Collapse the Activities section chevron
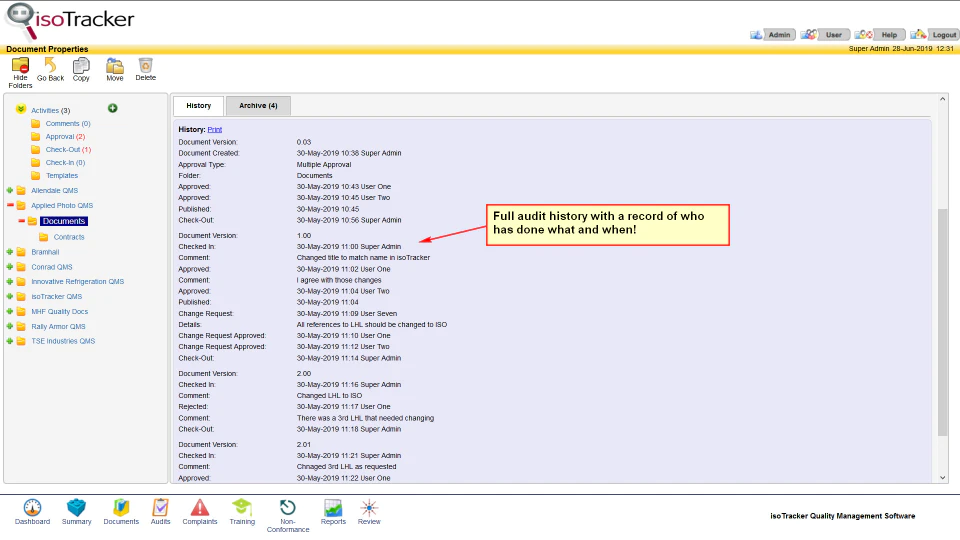The image size is (960, 540). point(21,109)
